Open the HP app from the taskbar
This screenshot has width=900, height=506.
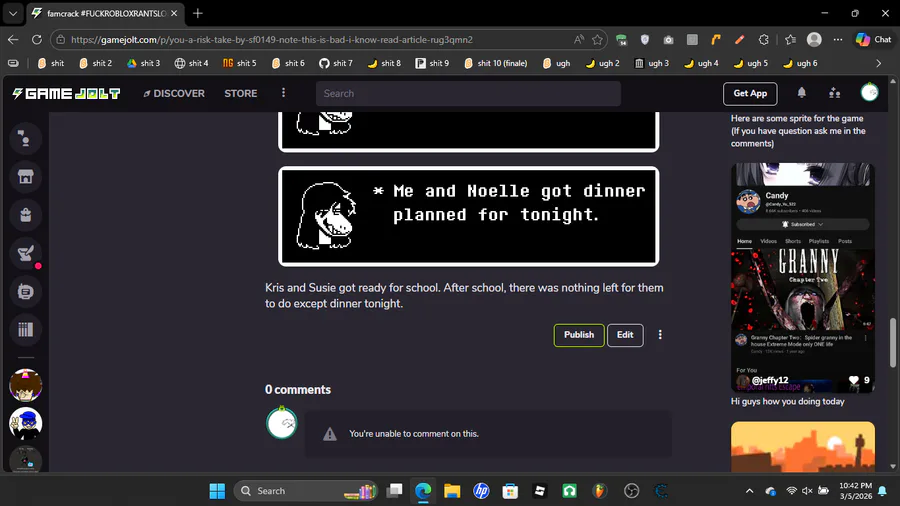click(481, 491)
